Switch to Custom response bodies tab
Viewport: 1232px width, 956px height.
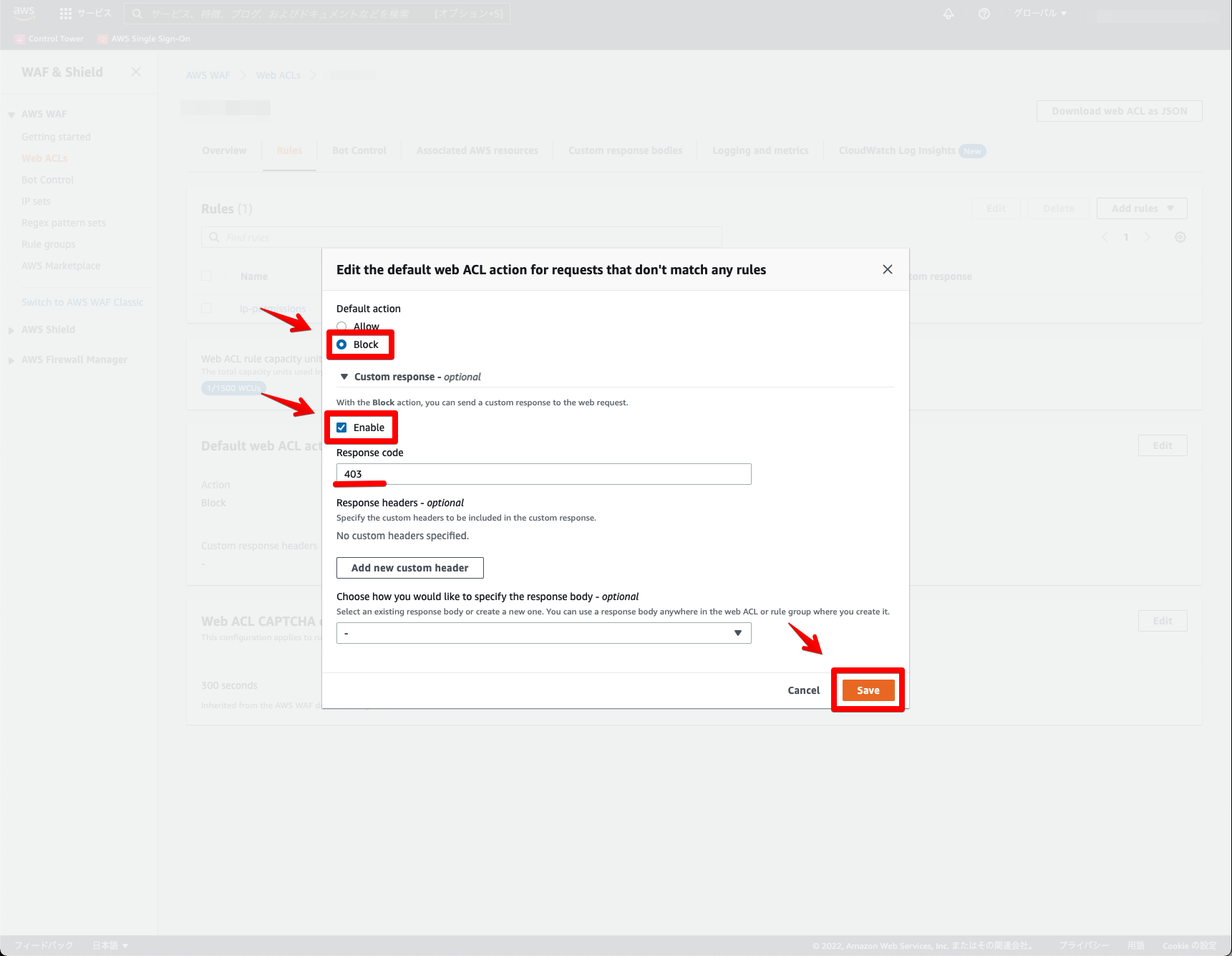(x=625, y=150)
